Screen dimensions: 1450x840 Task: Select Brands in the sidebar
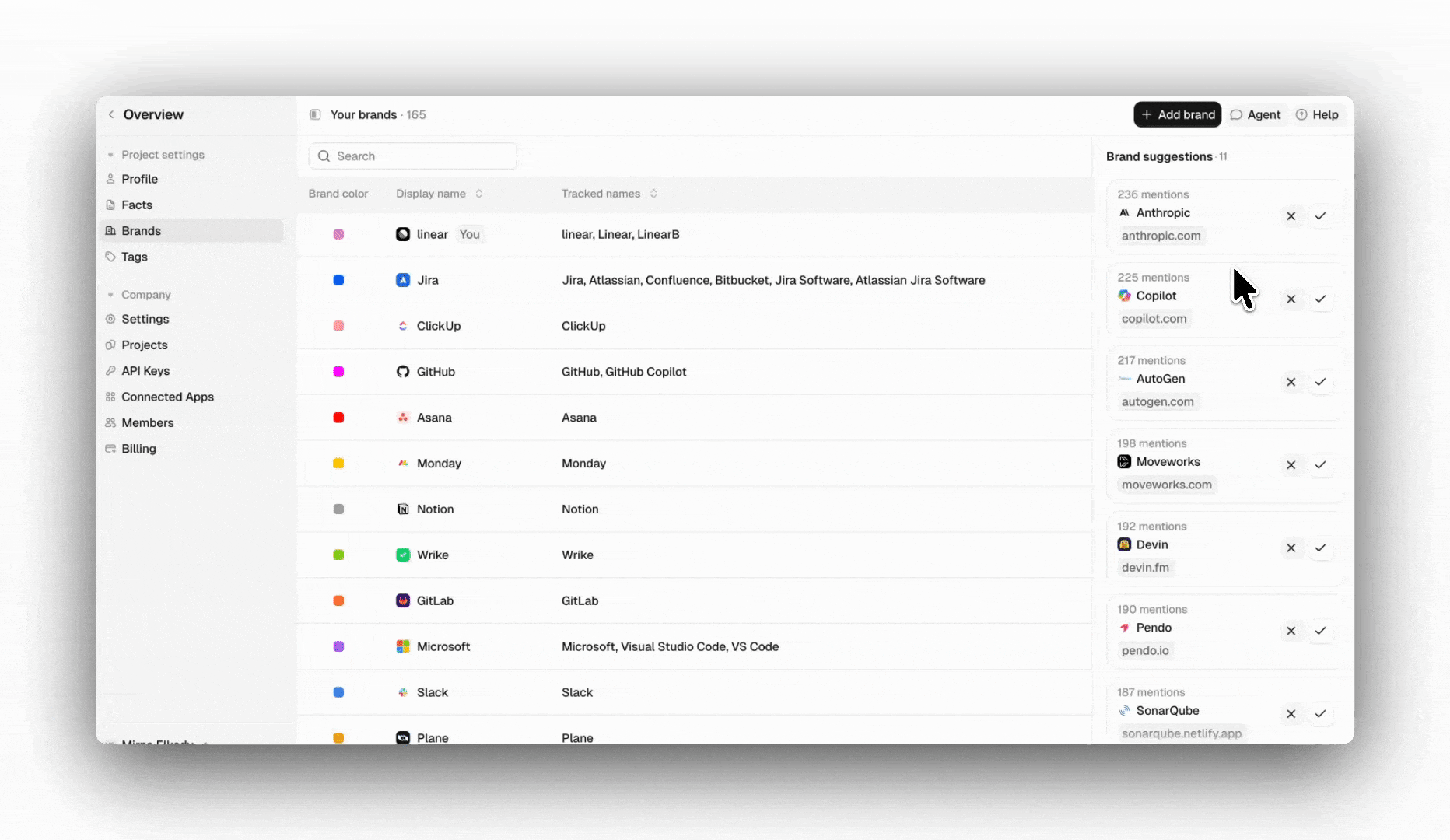[x=191, y=231]
